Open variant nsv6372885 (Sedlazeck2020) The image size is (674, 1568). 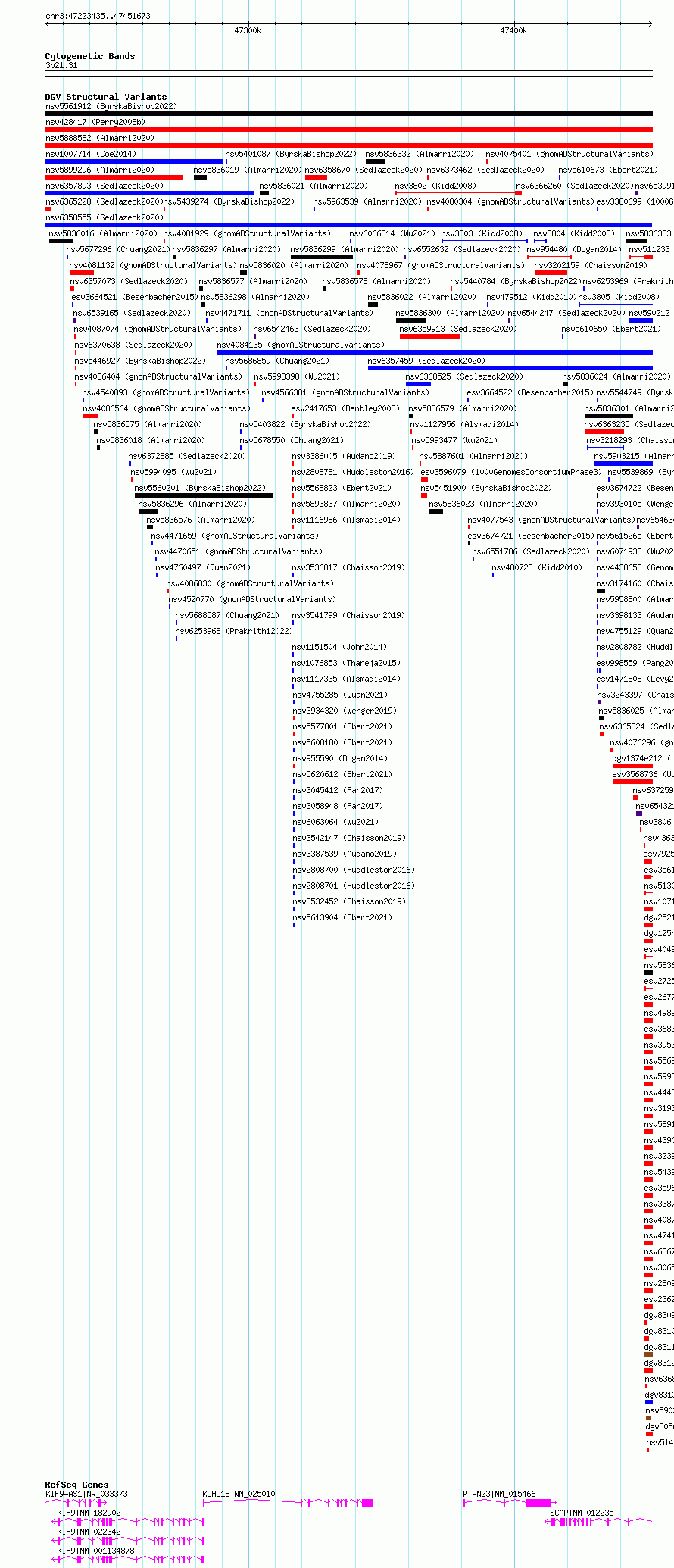pyautogui.click(x=187, y=456)
